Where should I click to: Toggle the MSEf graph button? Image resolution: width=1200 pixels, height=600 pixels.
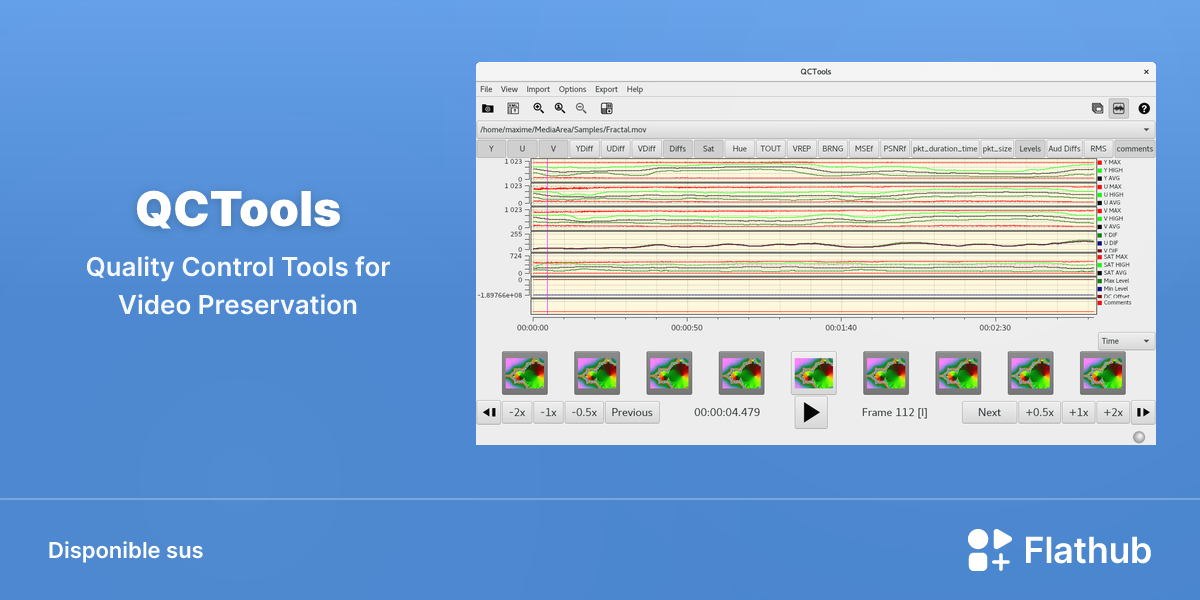pyautogui.click(x=863, y=148)
